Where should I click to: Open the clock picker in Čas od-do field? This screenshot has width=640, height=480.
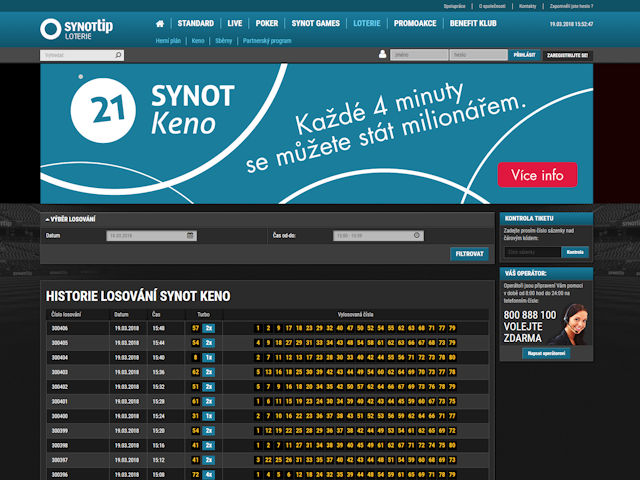pos(417,236)
